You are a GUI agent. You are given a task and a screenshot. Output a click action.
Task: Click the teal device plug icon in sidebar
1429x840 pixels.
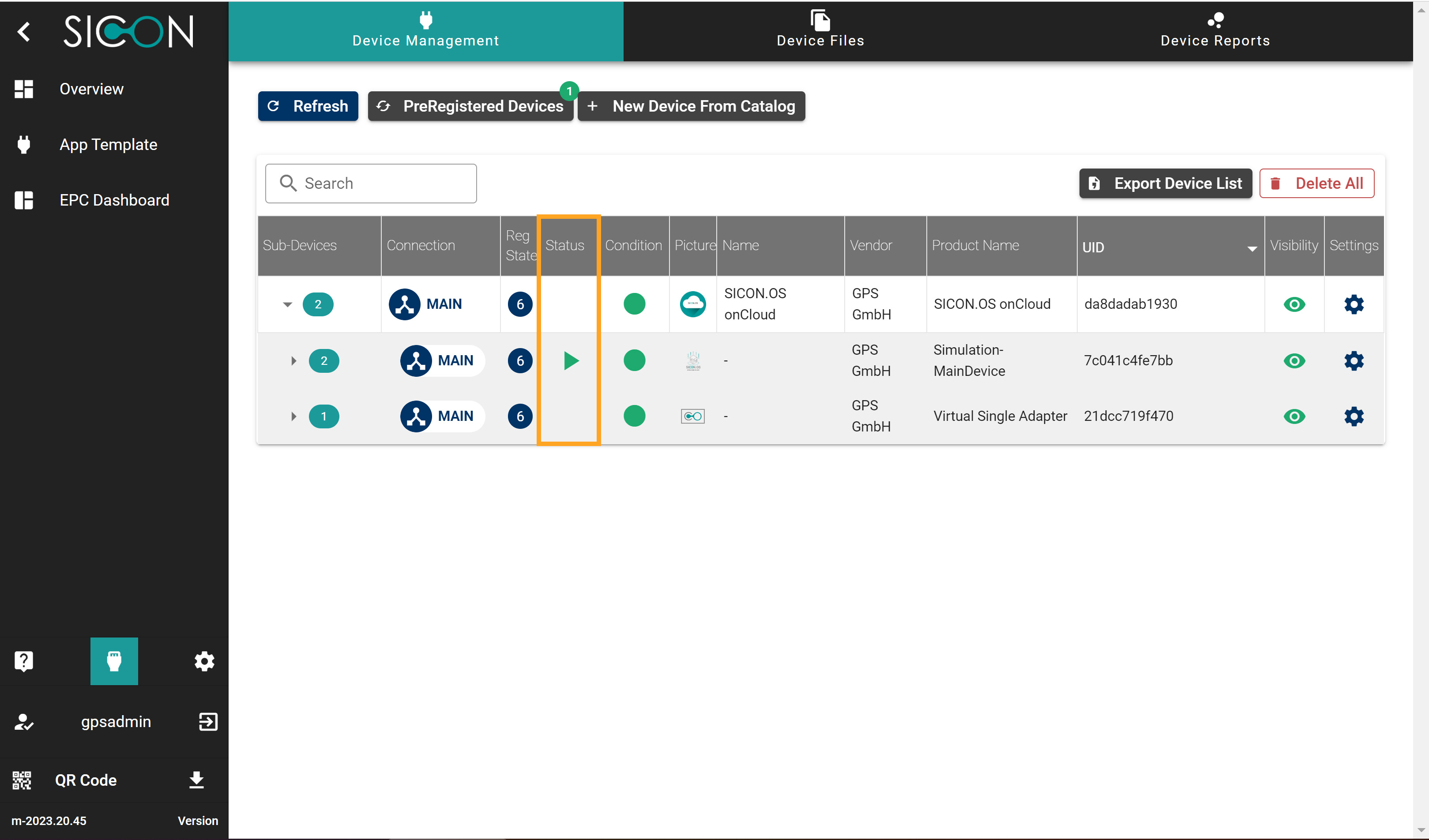coord(114,661)
